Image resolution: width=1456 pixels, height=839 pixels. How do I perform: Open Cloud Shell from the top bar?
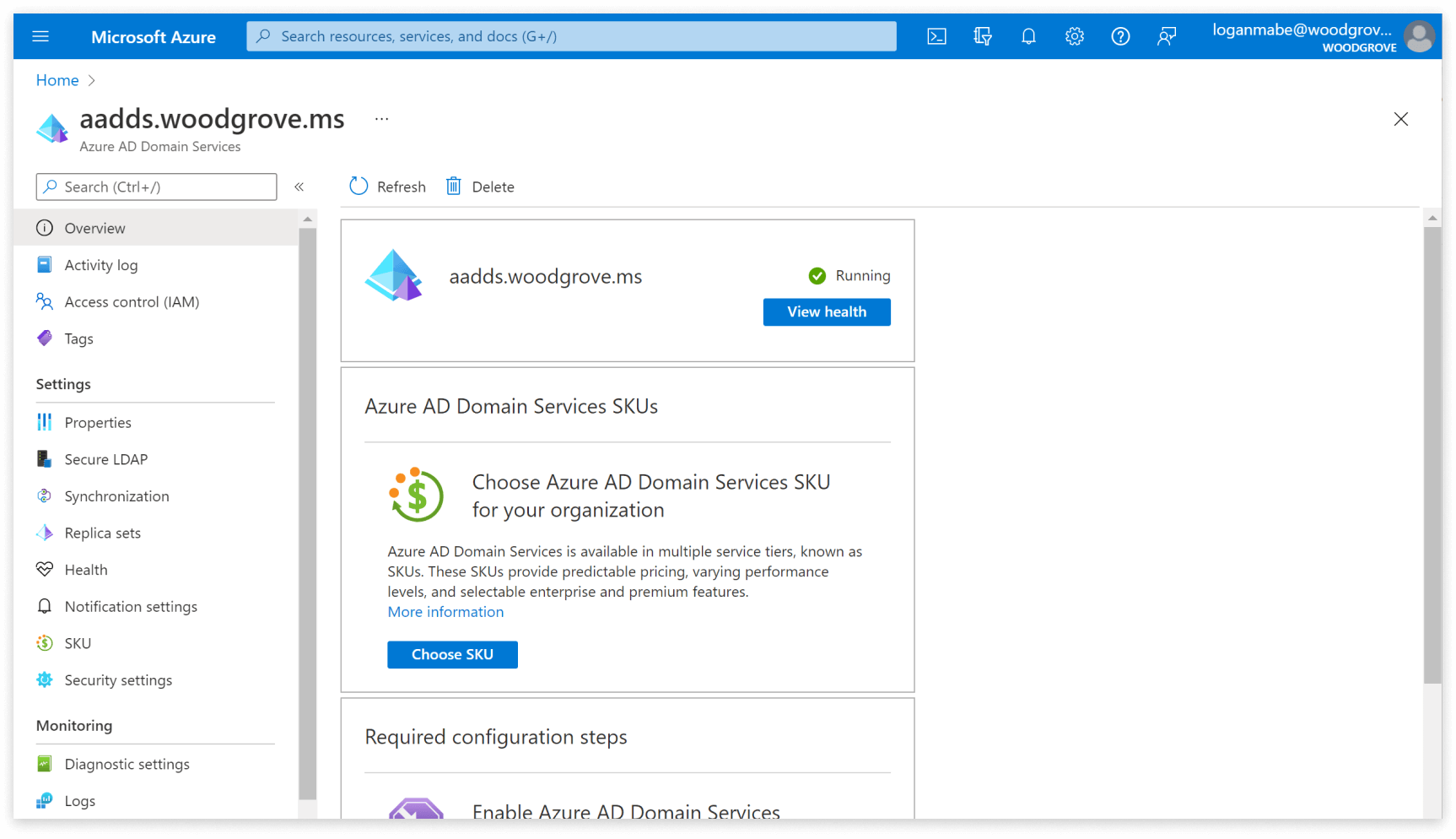(936, 36)
